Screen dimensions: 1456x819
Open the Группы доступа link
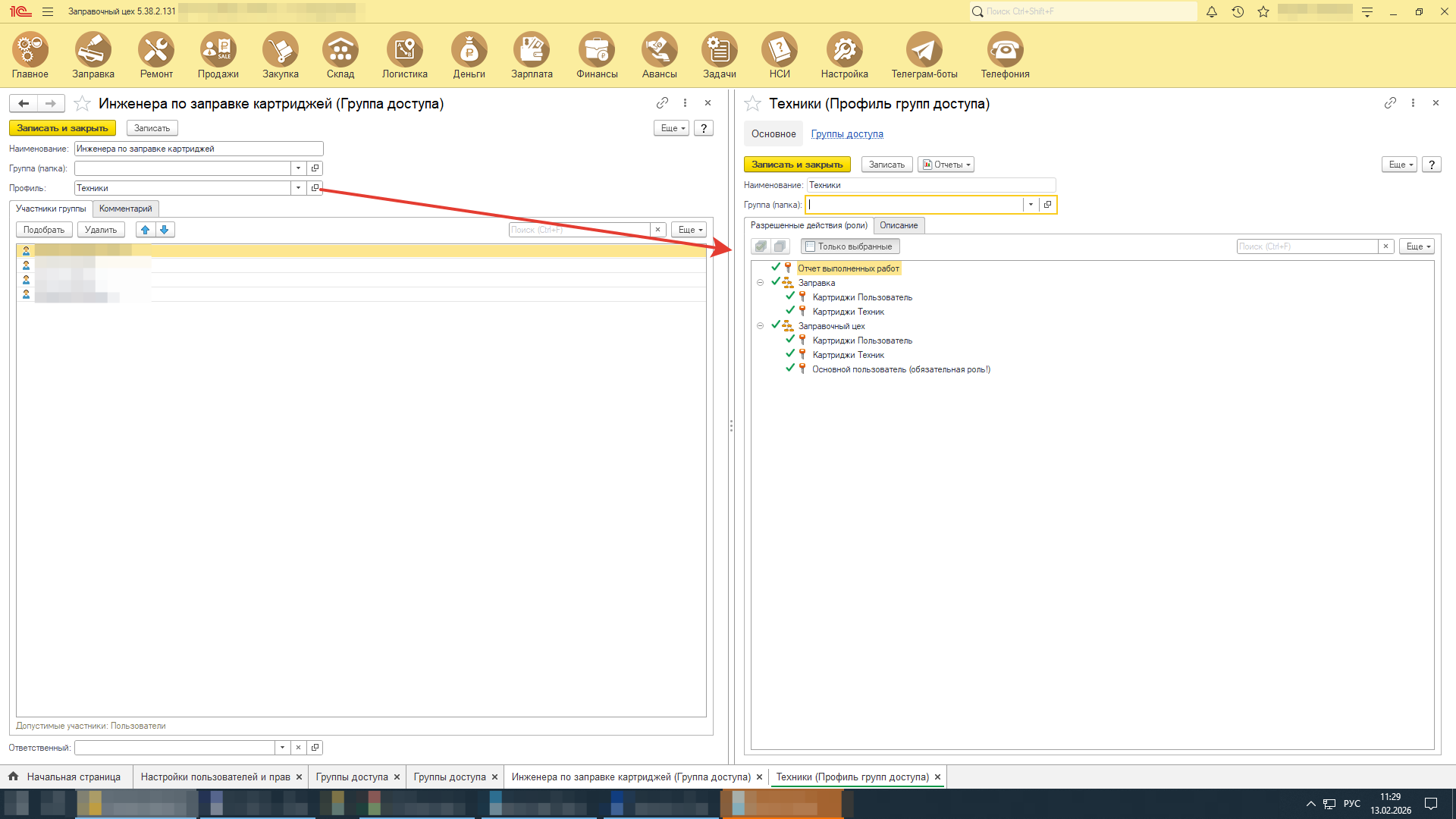click(x=846, y=134)
